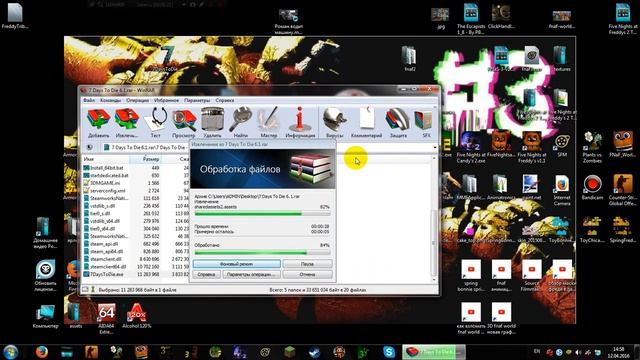Viewport: 640px width, 360px height.
Task: Click the Отмена button
Action: point(307,275)
